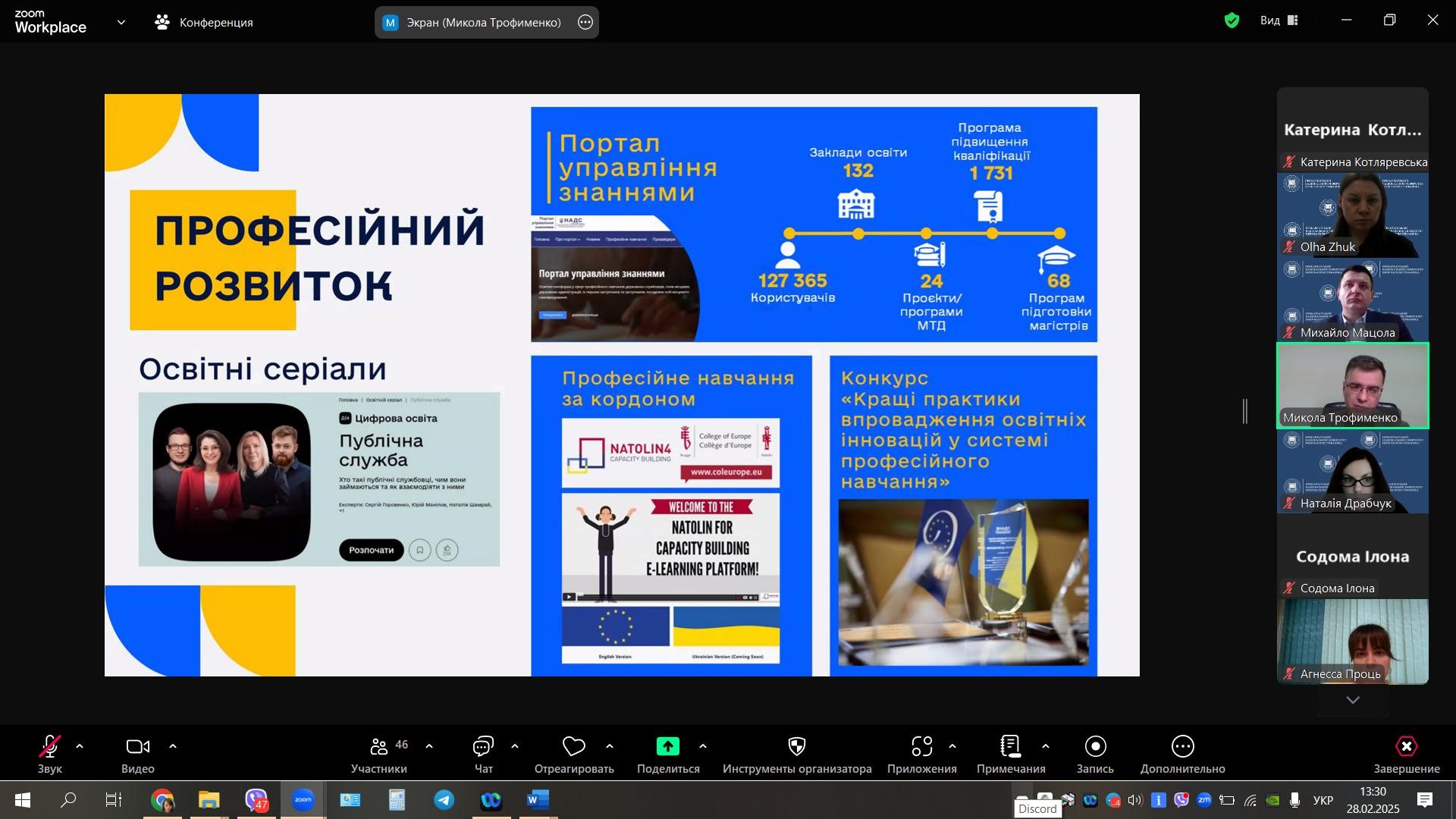Click the green Share screen button
The height and width of the screenshot is (819, 1456).
click(667, 747)
